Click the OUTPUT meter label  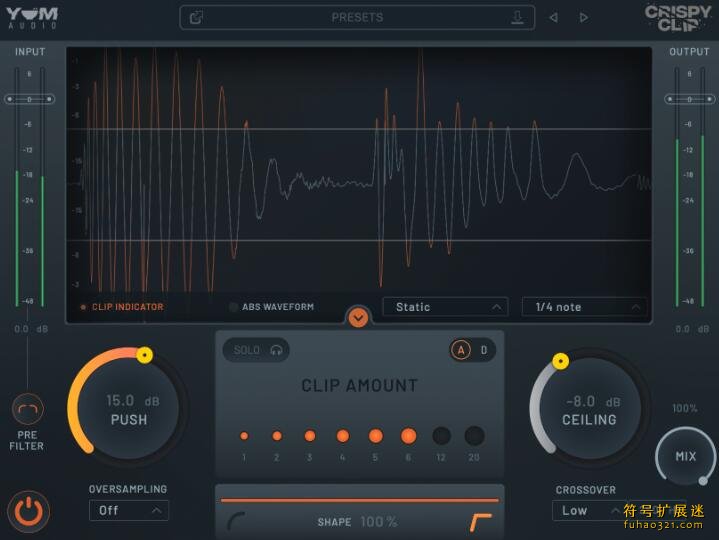(689, 52)
